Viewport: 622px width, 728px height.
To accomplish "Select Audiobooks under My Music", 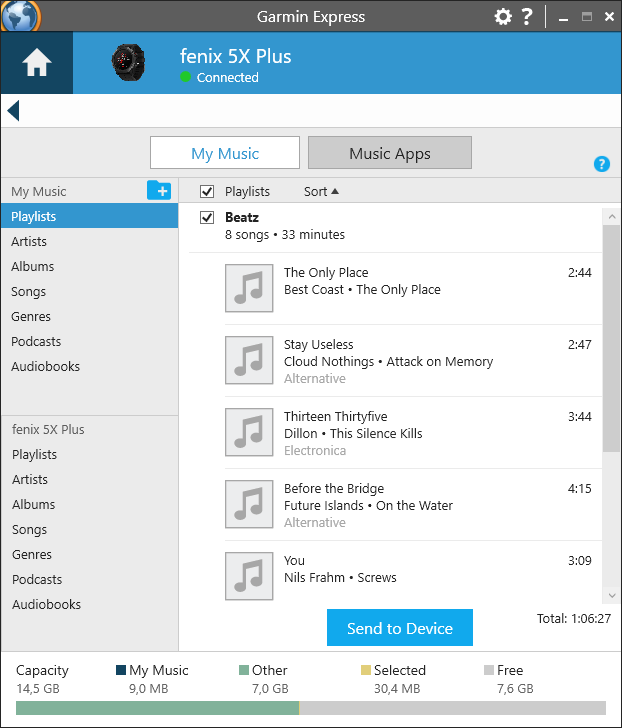I will point(89,367).
